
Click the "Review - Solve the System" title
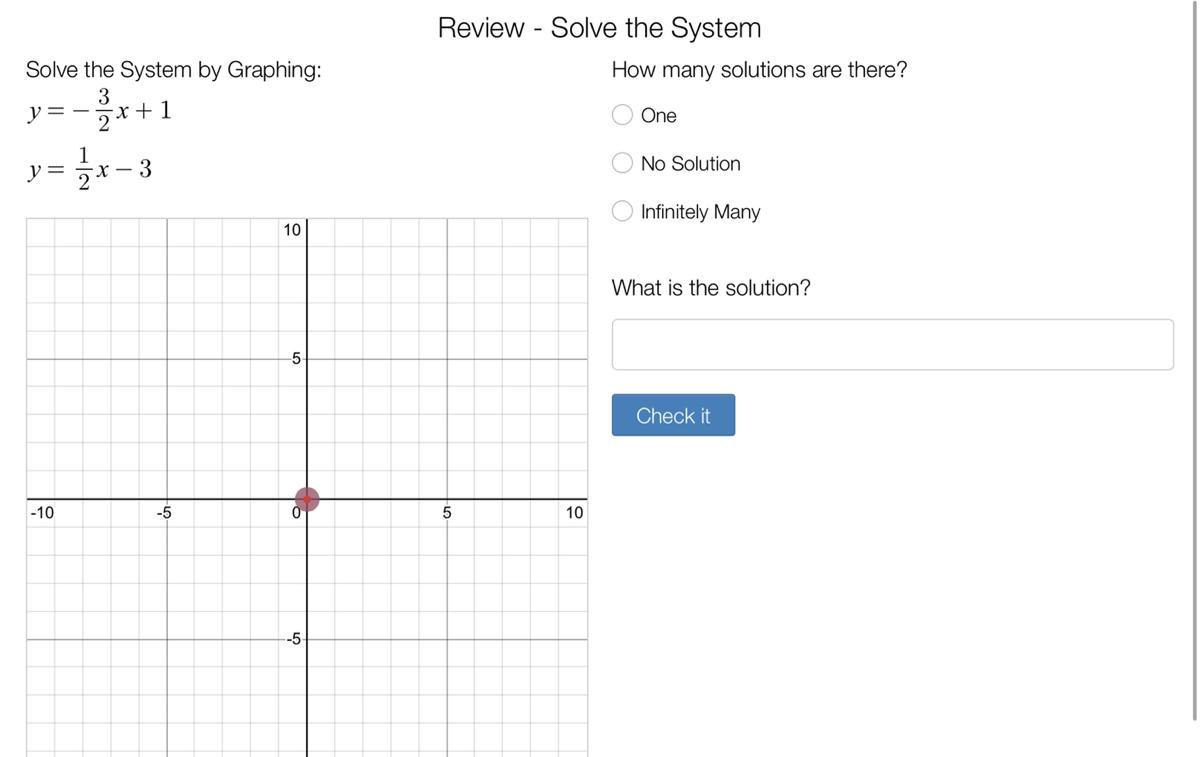[599, 28]
